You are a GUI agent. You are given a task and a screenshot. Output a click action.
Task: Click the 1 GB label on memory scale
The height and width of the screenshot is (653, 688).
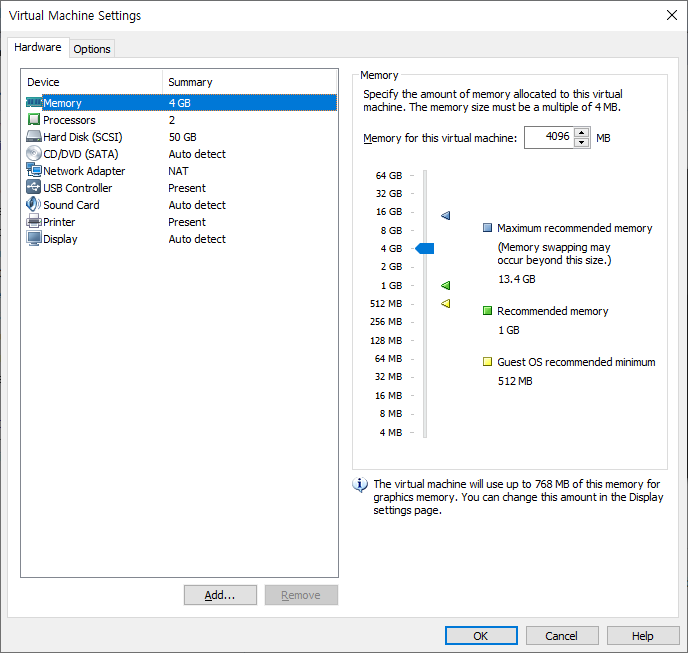391,286
